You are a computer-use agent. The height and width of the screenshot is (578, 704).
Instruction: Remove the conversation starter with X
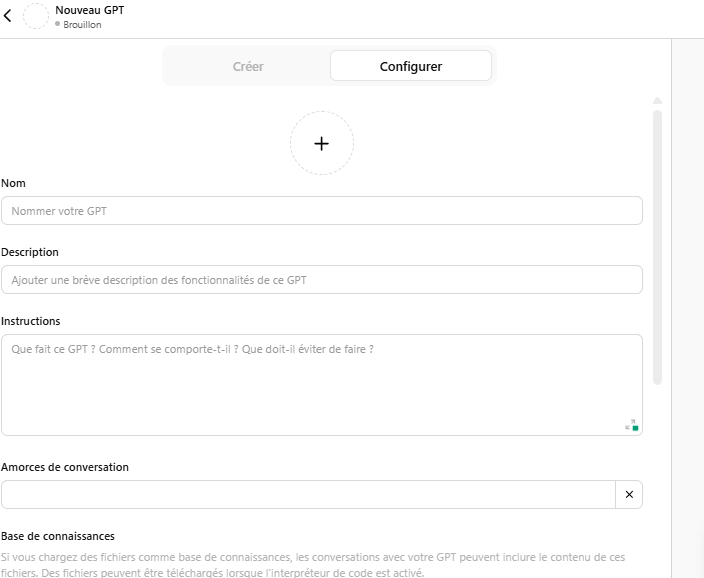point(629,494)
